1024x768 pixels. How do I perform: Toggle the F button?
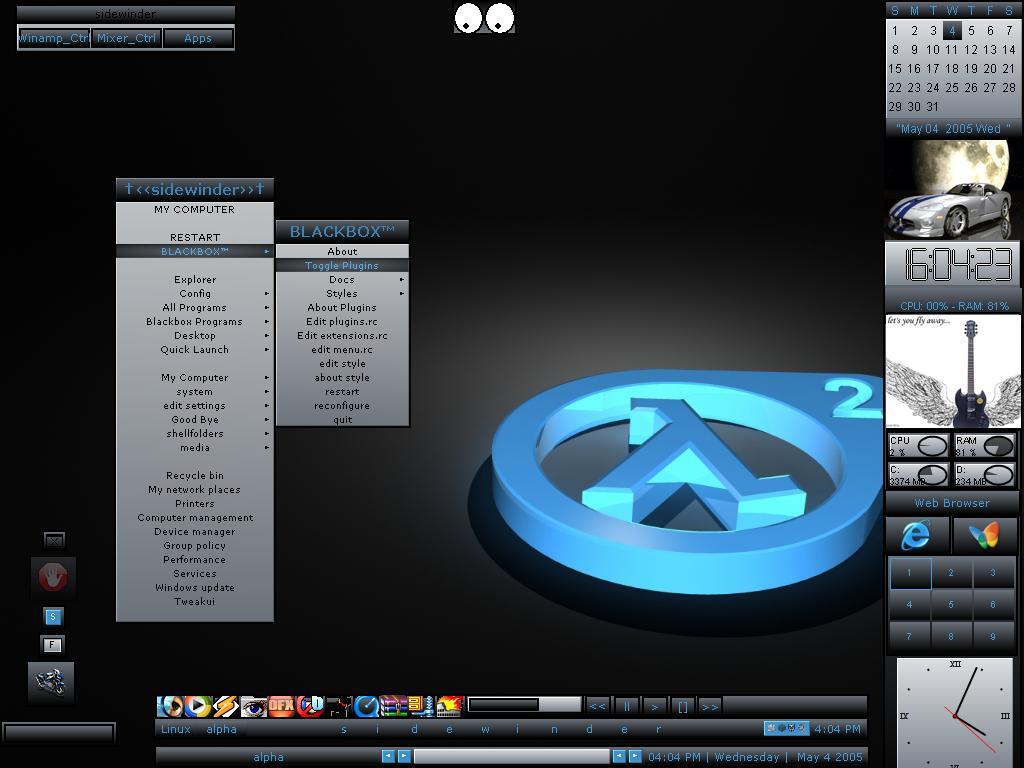pyautogui.click(x=52, y=645)
